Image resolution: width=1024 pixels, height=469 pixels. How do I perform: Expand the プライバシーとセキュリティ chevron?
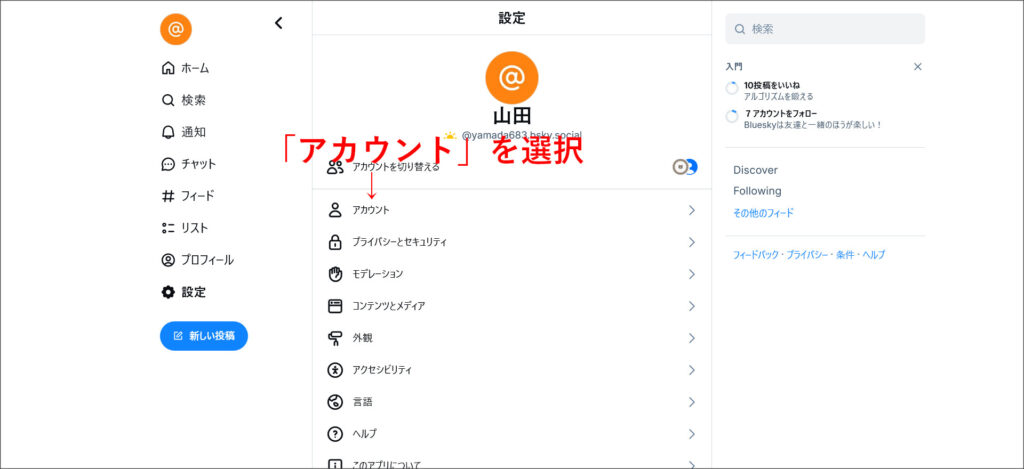coord(692,242)
